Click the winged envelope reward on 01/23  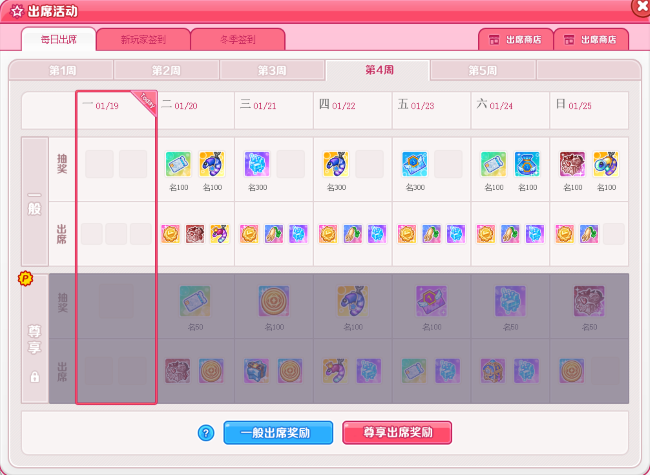[x=415, y=164]
